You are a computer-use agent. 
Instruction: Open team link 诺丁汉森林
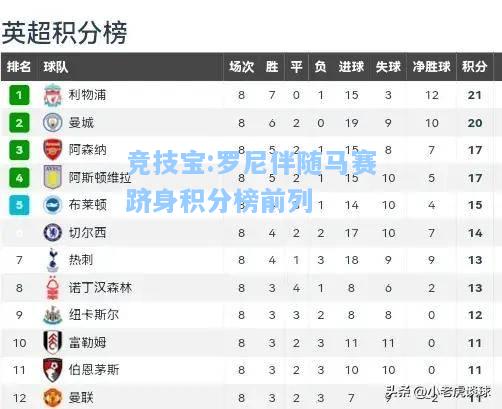100,288
